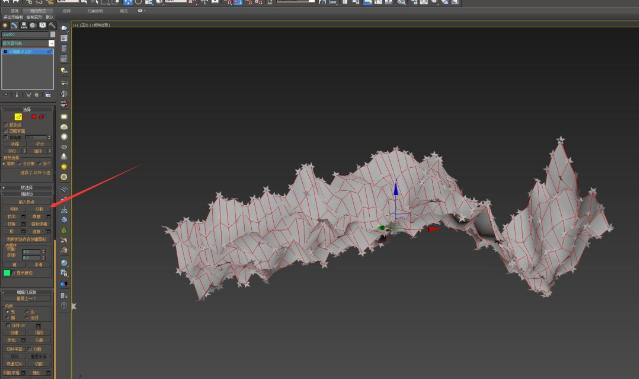Select the Element sub-object cube icon
Screen dimensions: 639x379
[x=41, y=117]
